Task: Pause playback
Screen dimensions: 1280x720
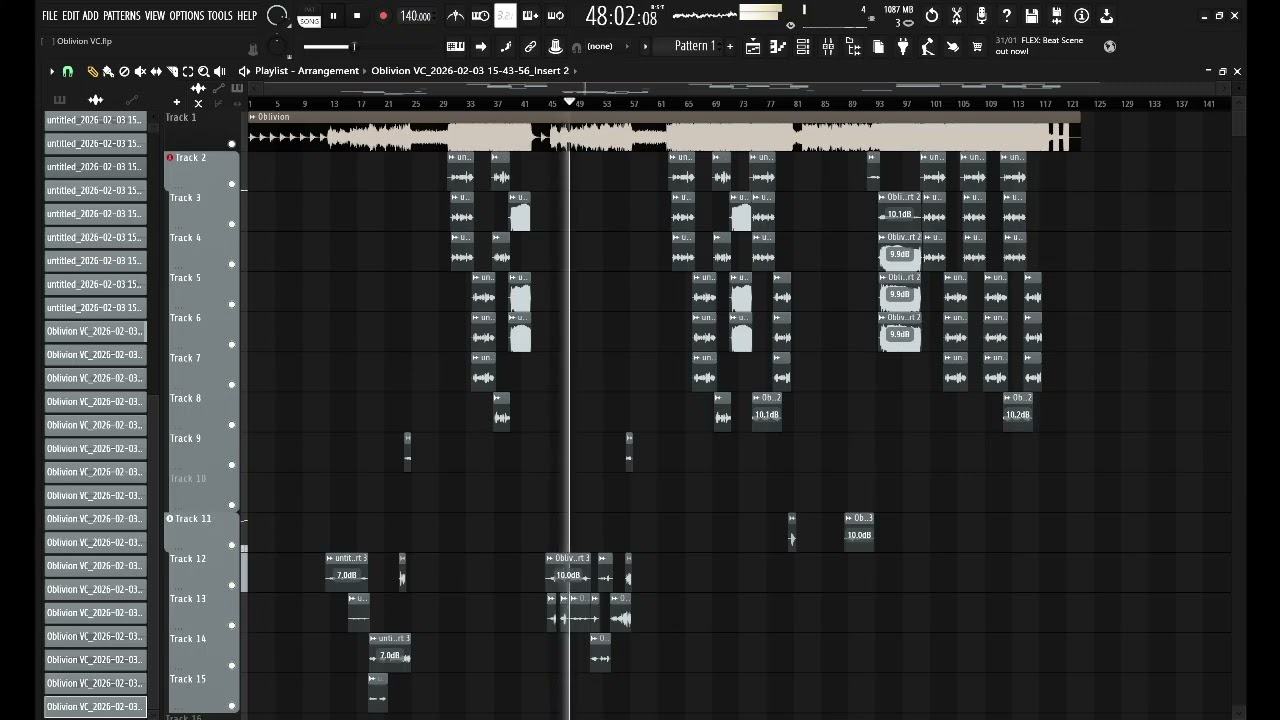Action: 333,16
